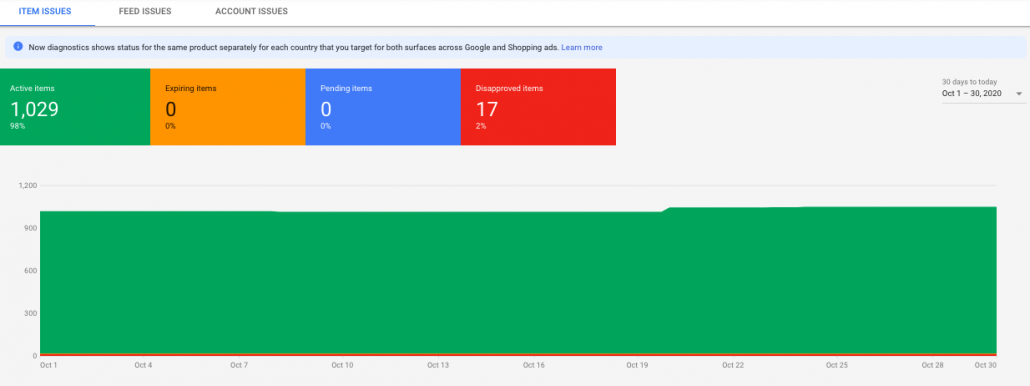The width and height of the screenshot is (1030, 386).
Task: Click the Oct 25 axis label
Action: tap(836, 365)
